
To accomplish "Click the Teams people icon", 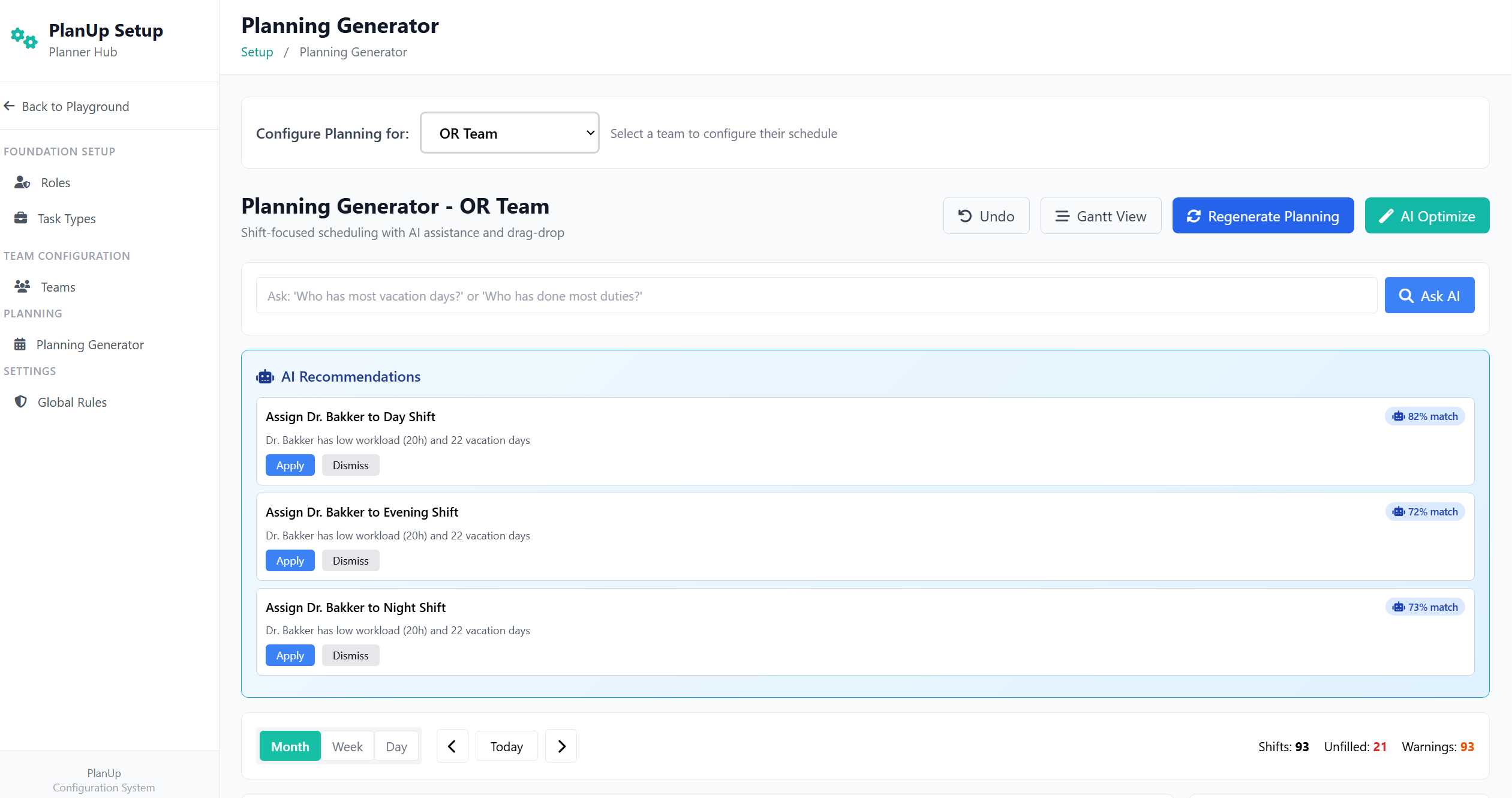I will point(22,286).
